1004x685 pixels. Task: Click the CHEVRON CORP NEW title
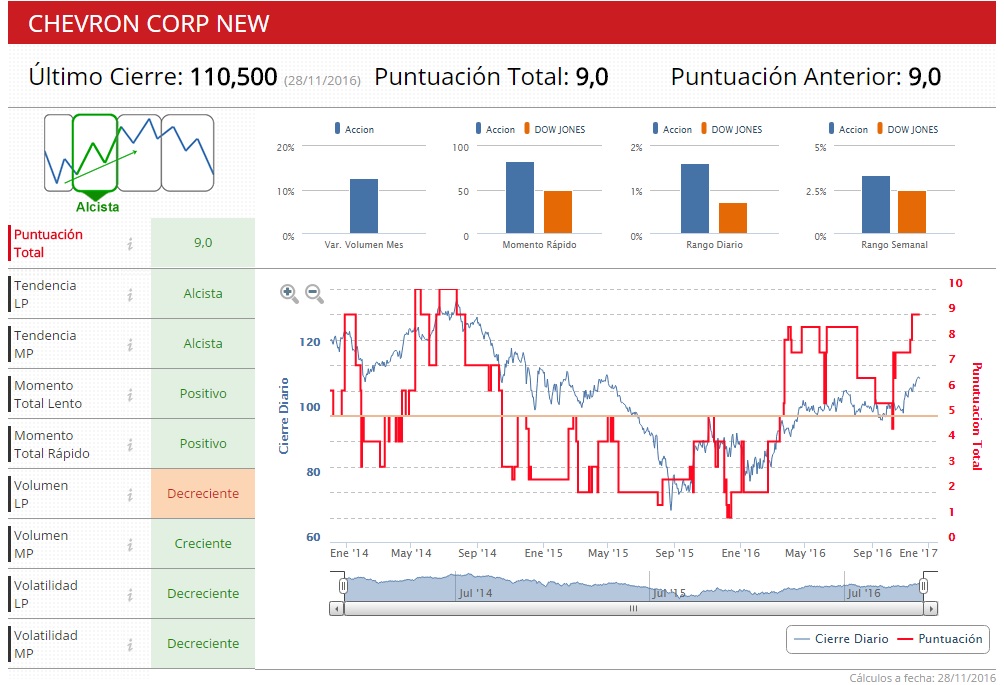[149, 24]
